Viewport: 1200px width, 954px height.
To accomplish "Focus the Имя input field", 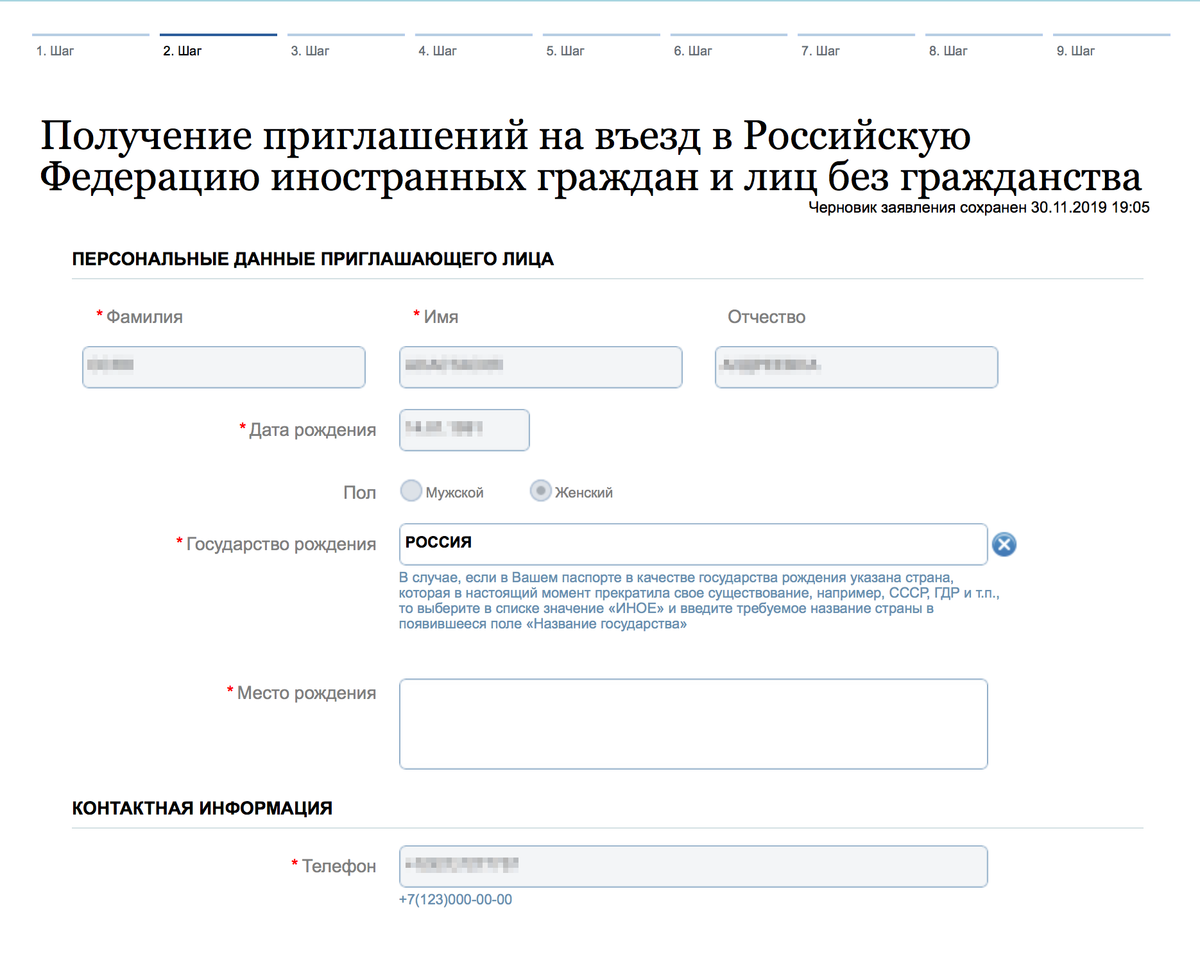I will pos(541,367).
